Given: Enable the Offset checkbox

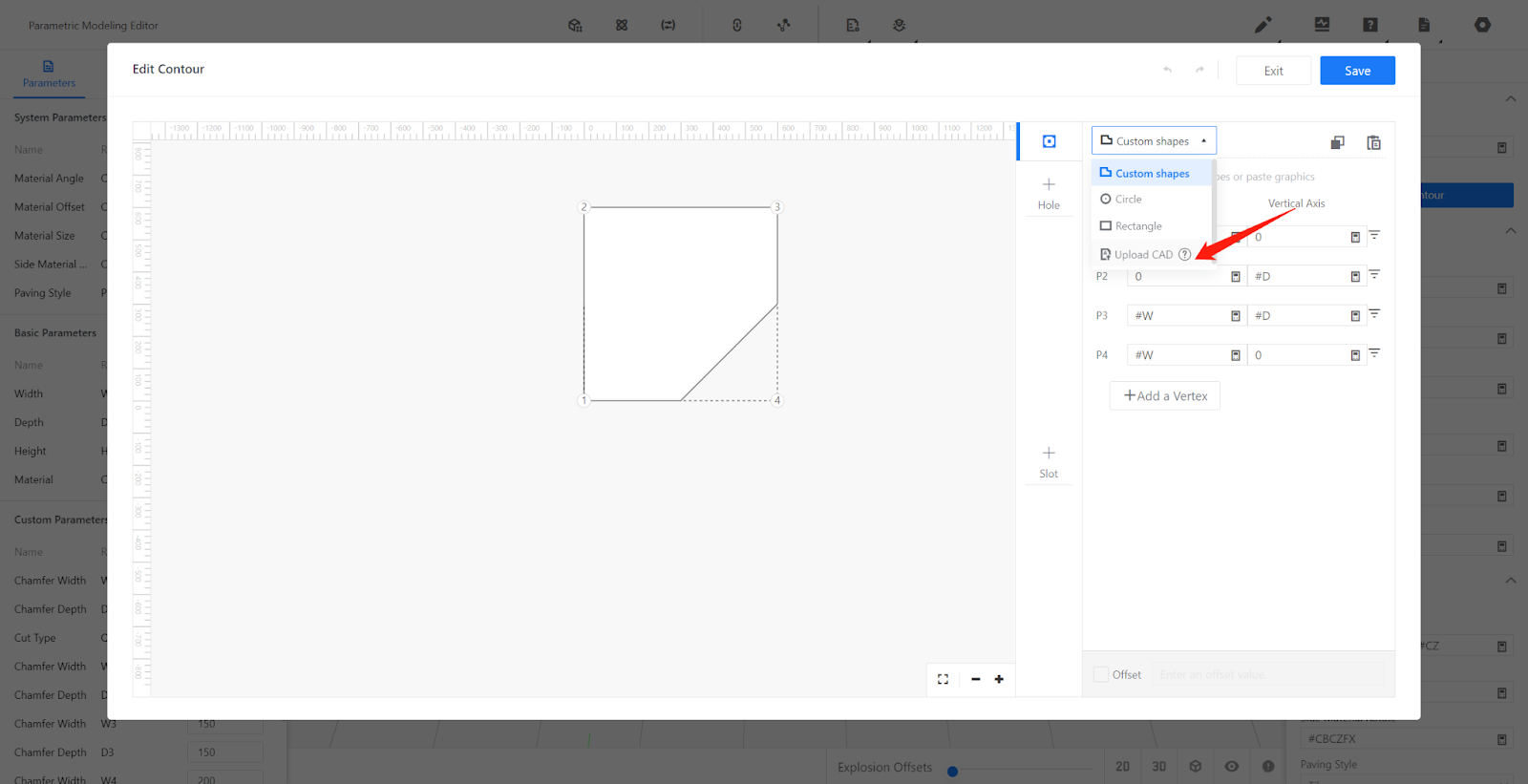Looking at the screenshot, I should (x=1101, y=674).
